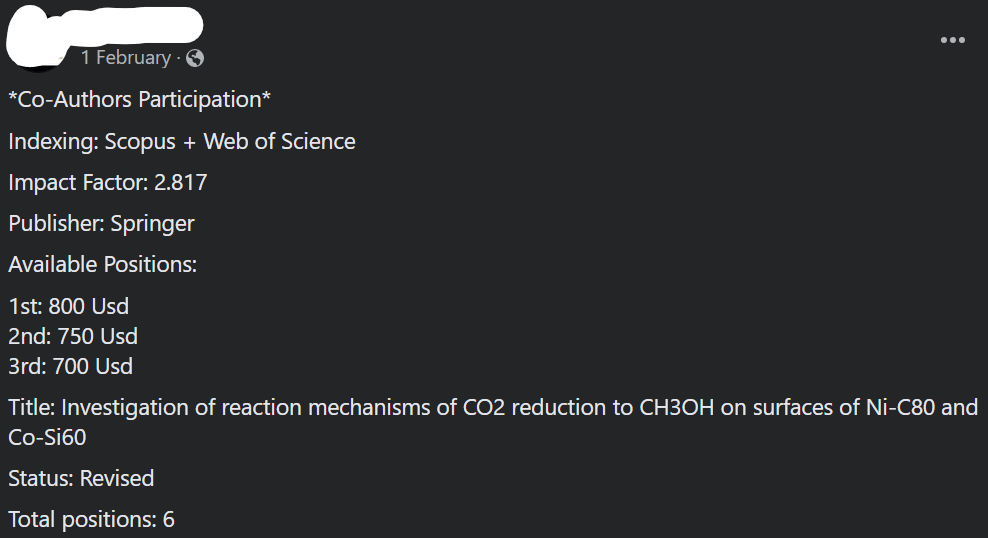Click the "2nd: 750 Usd" line

coord(73,336)
